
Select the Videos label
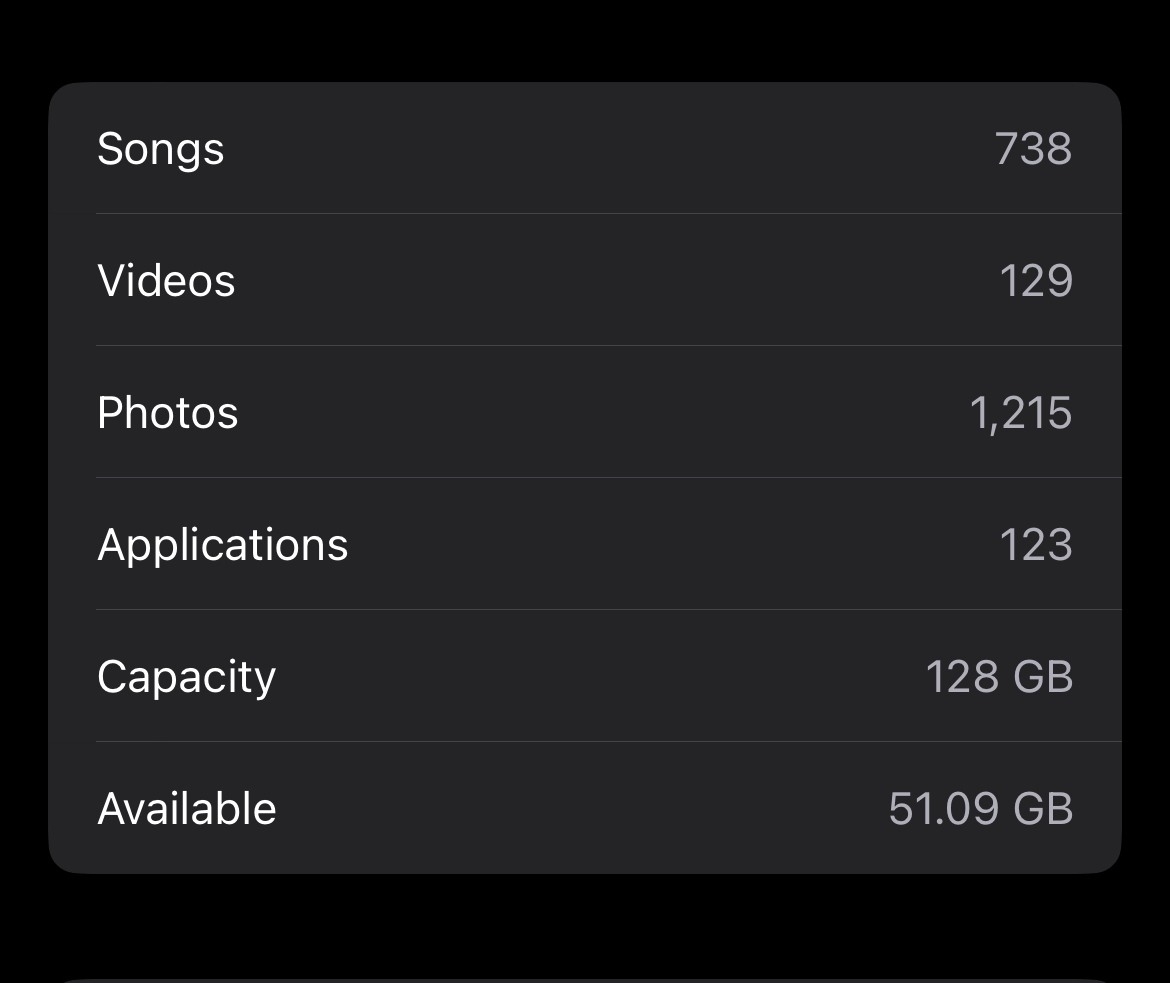166,281
